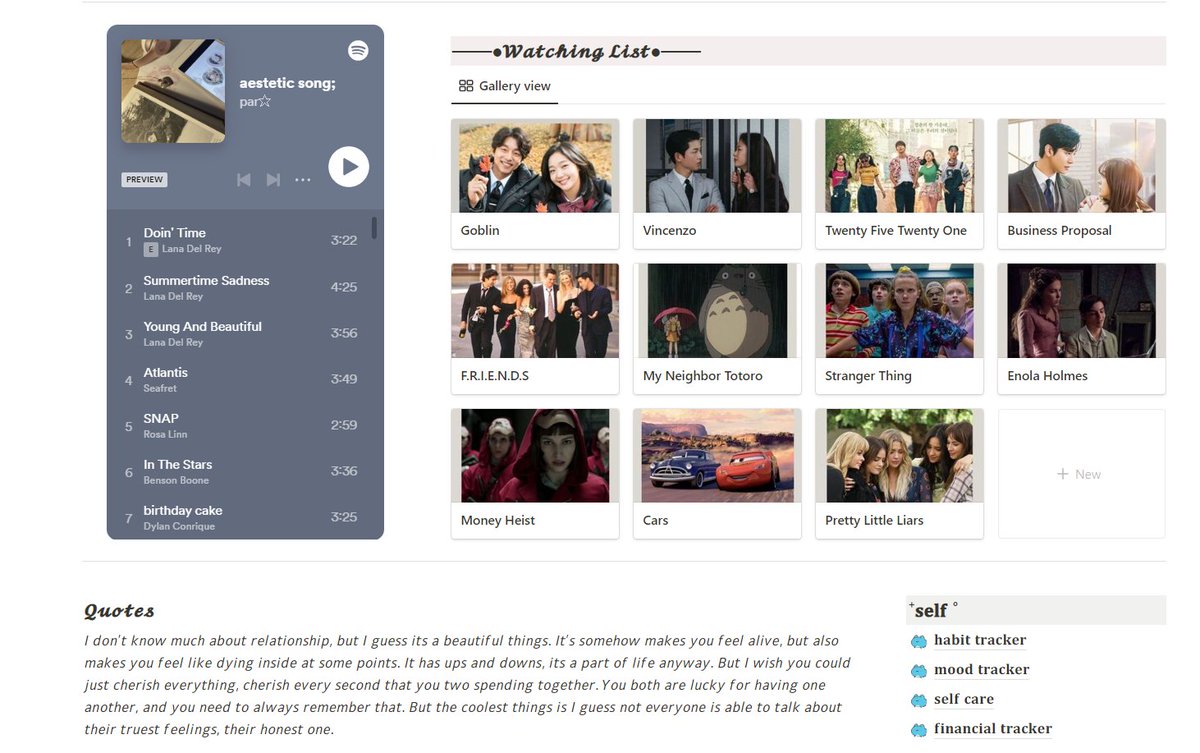Click the Spotify track list scrollbar
1200x753 pixels.
click(374, 228)
